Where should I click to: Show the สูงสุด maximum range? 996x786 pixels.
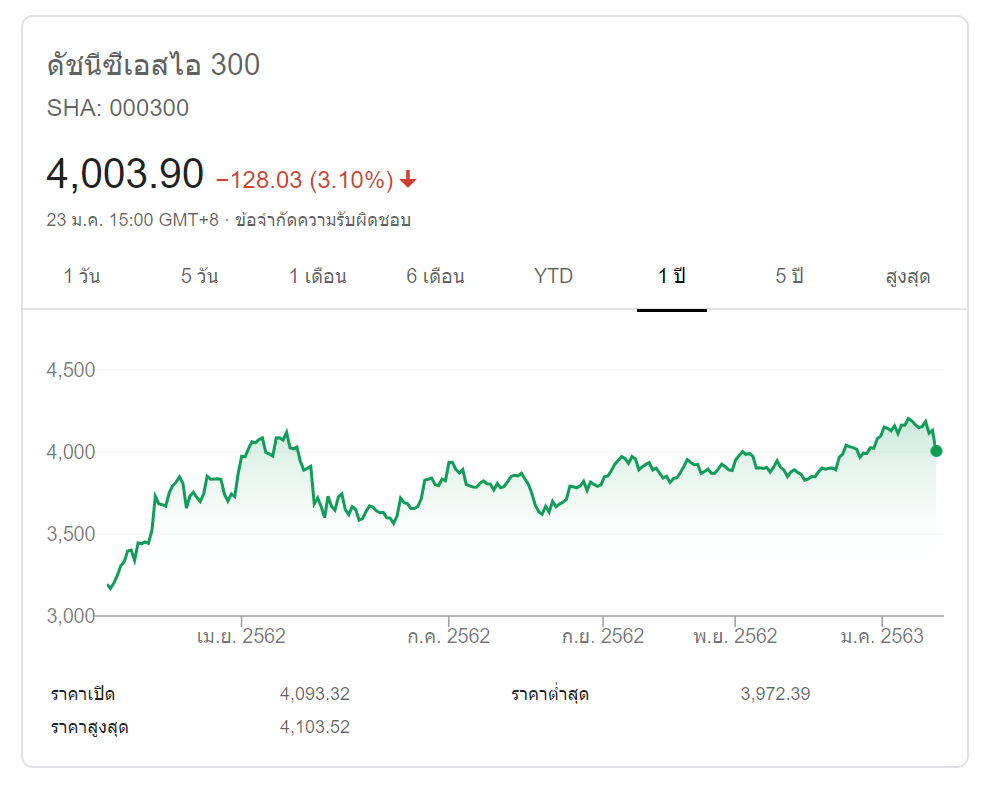pyautogui.click(x=908, y=277)
